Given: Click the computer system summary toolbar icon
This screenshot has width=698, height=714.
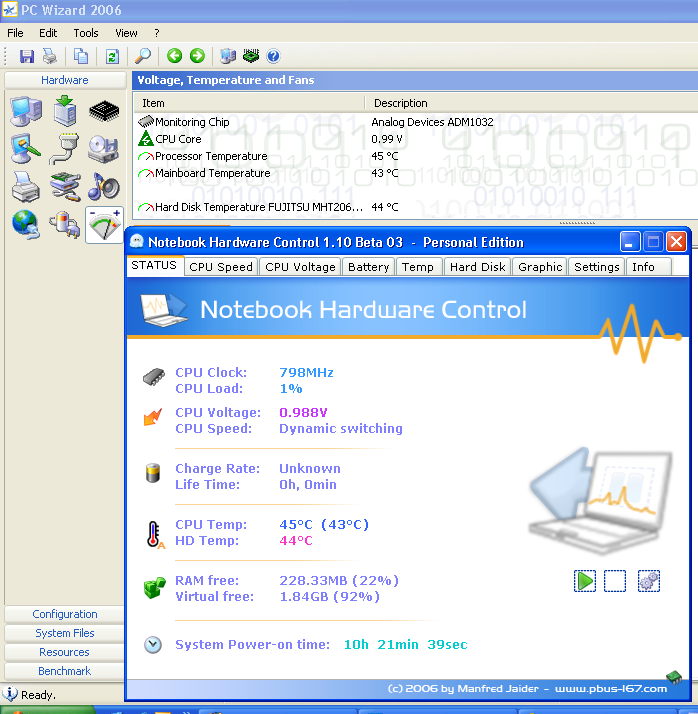Looking at the screenshot, I should (x=228, y=56).
